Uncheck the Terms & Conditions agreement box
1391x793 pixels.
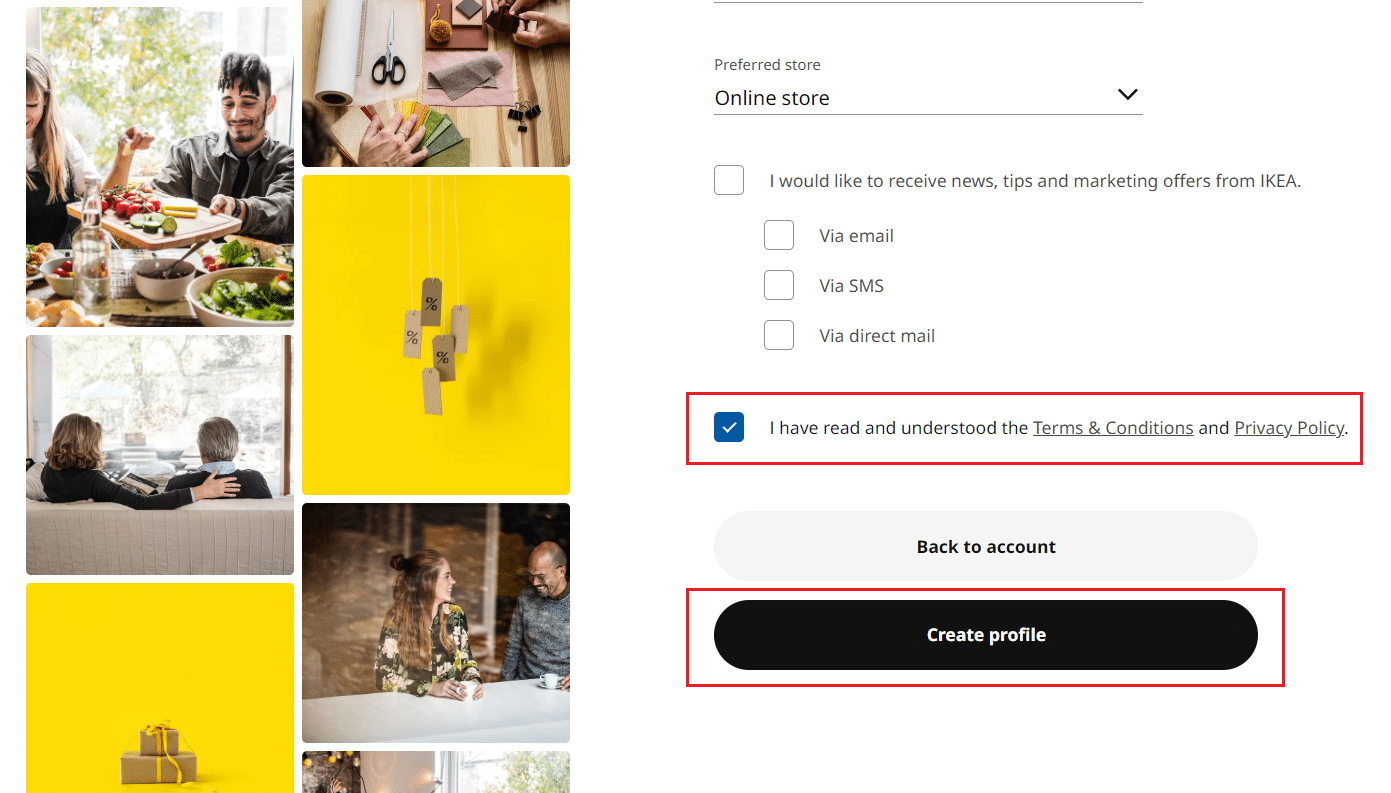729,427
